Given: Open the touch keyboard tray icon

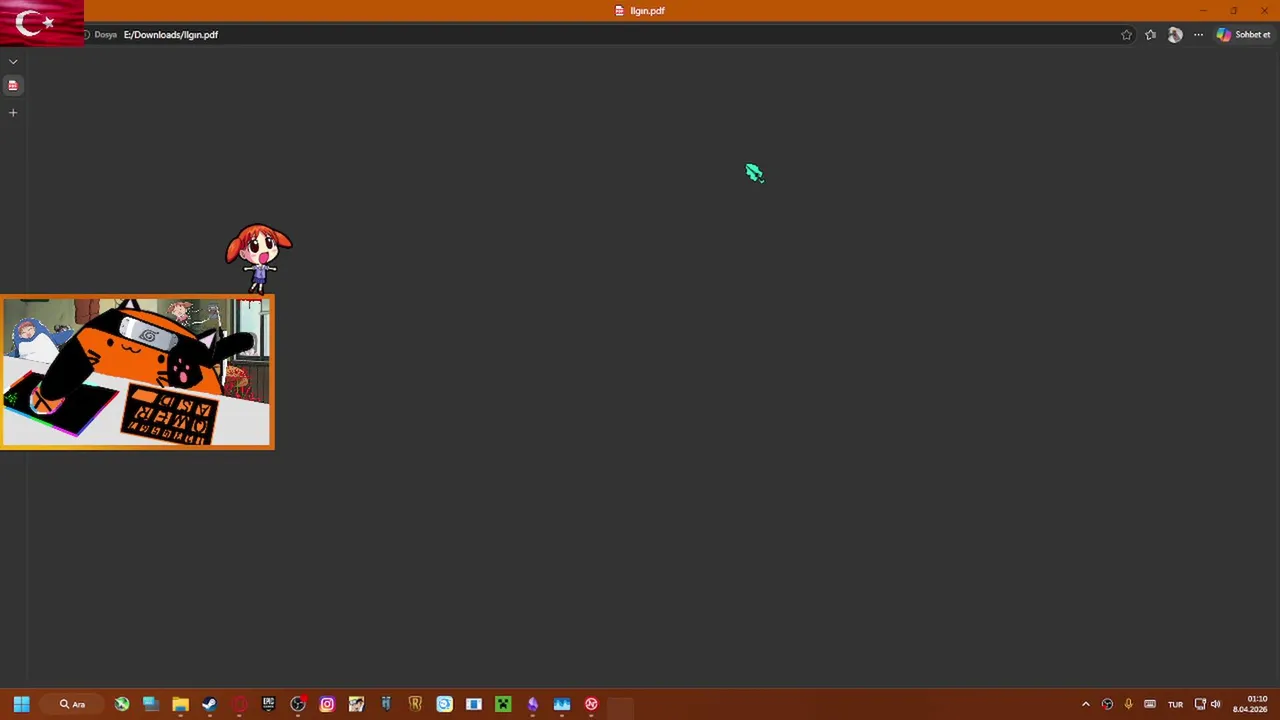Looking at the screenshot, I should pos(1150,704).
